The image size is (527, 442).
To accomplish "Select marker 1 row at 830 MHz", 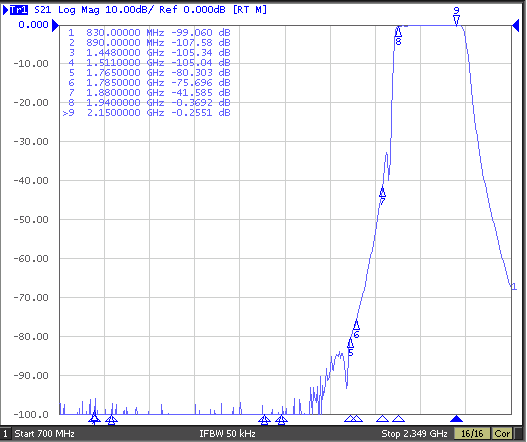I will pos(149,33).
